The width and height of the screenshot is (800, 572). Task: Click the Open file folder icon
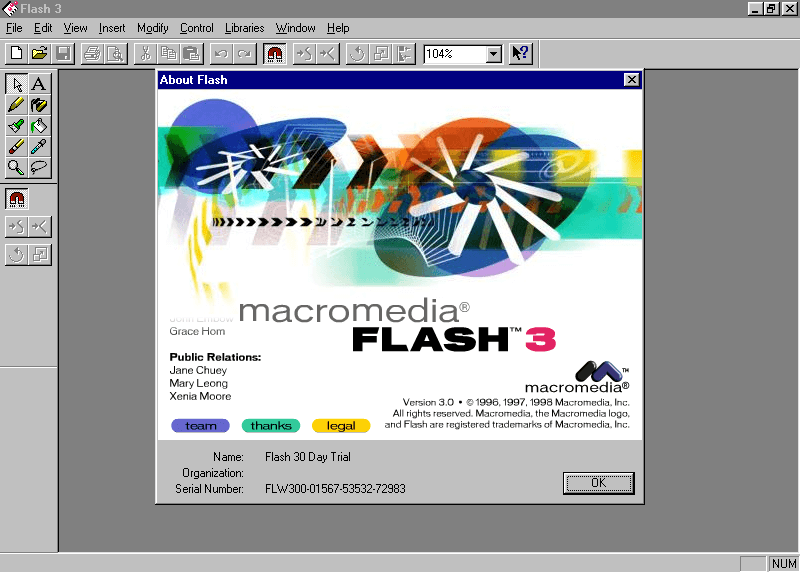[40, 54]
